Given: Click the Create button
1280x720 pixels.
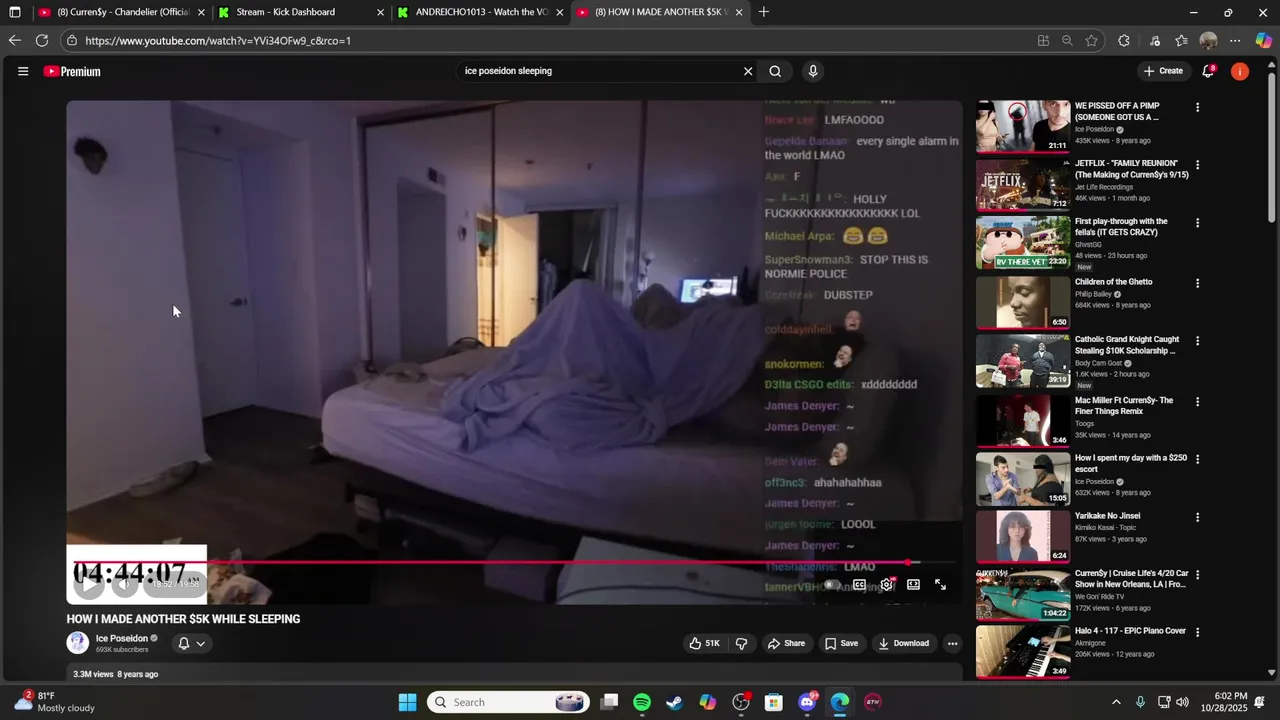Looking at the screenshot, I should [1163, 71].
